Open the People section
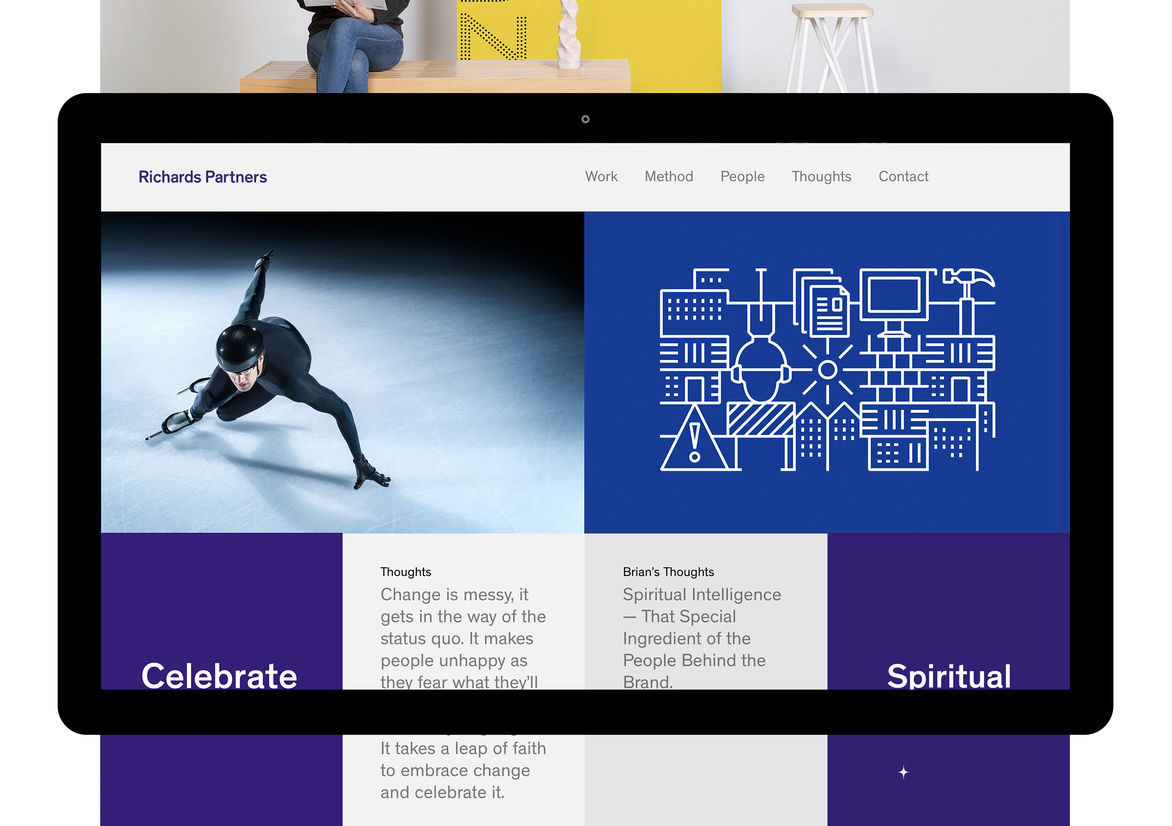The height and width of the screenshot is (826, 1172). pos(742,177)
